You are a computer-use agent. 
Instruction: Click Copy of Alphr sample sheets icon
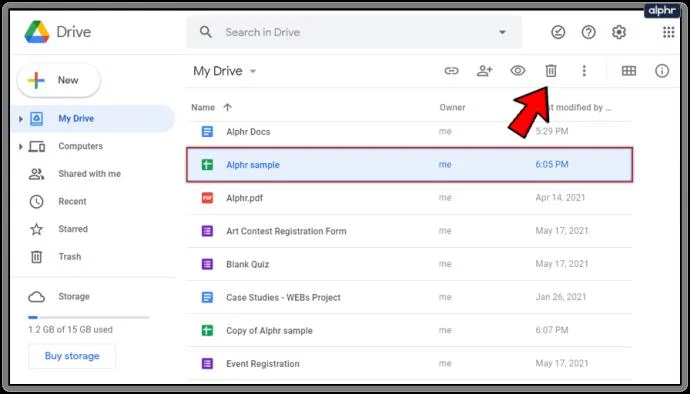click(x=207, y=330)
